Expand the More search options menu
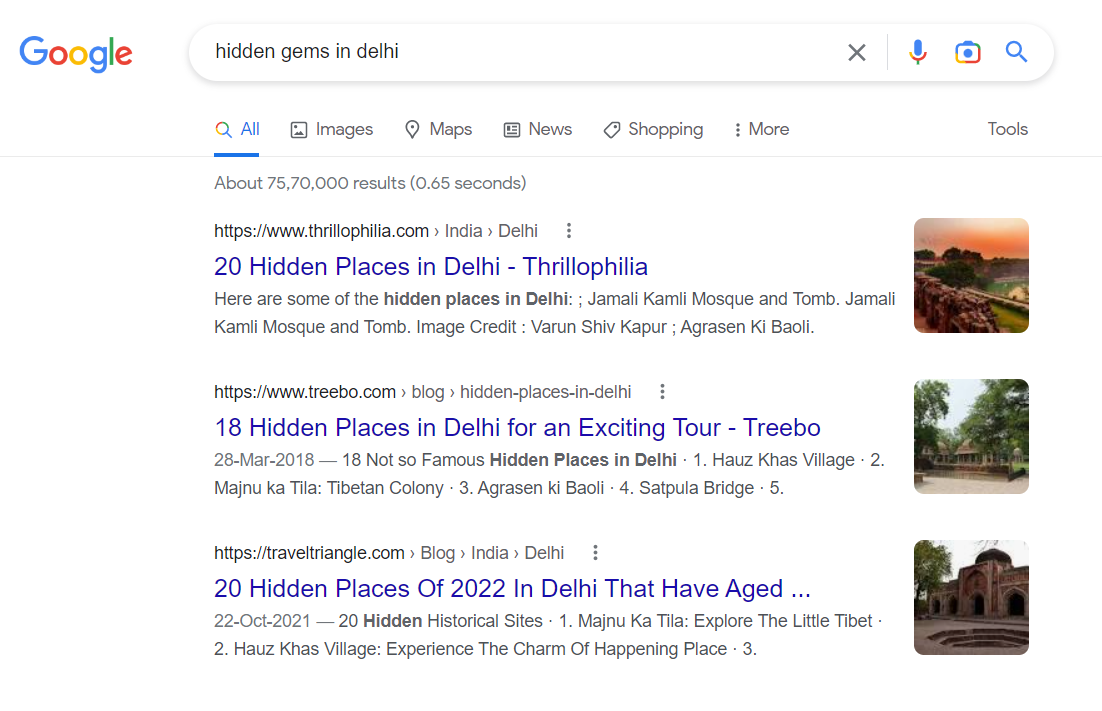This screenshot has height=711, width=1102. click(x=761, y=129)
